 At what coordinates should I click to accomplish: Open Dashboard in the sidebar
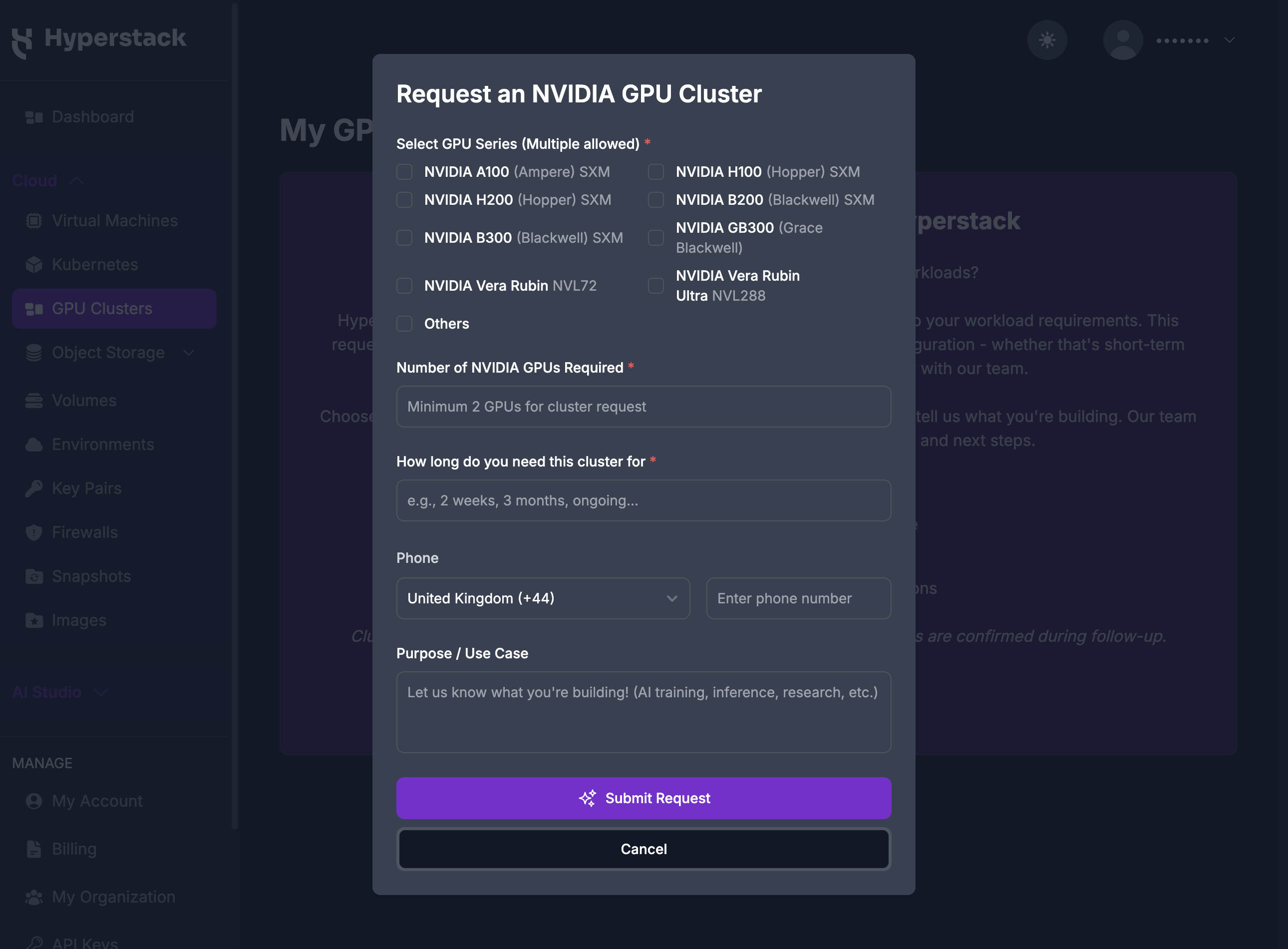click(114, 117)
